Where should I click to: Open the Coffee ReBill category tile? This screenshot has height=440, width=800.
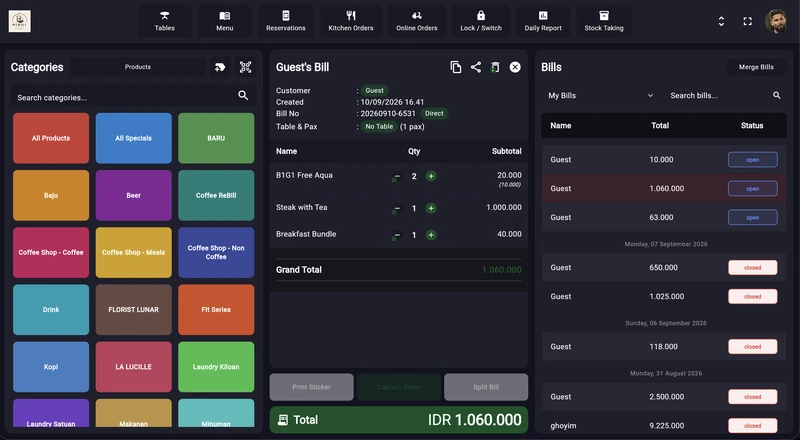(x=216, y=195)
